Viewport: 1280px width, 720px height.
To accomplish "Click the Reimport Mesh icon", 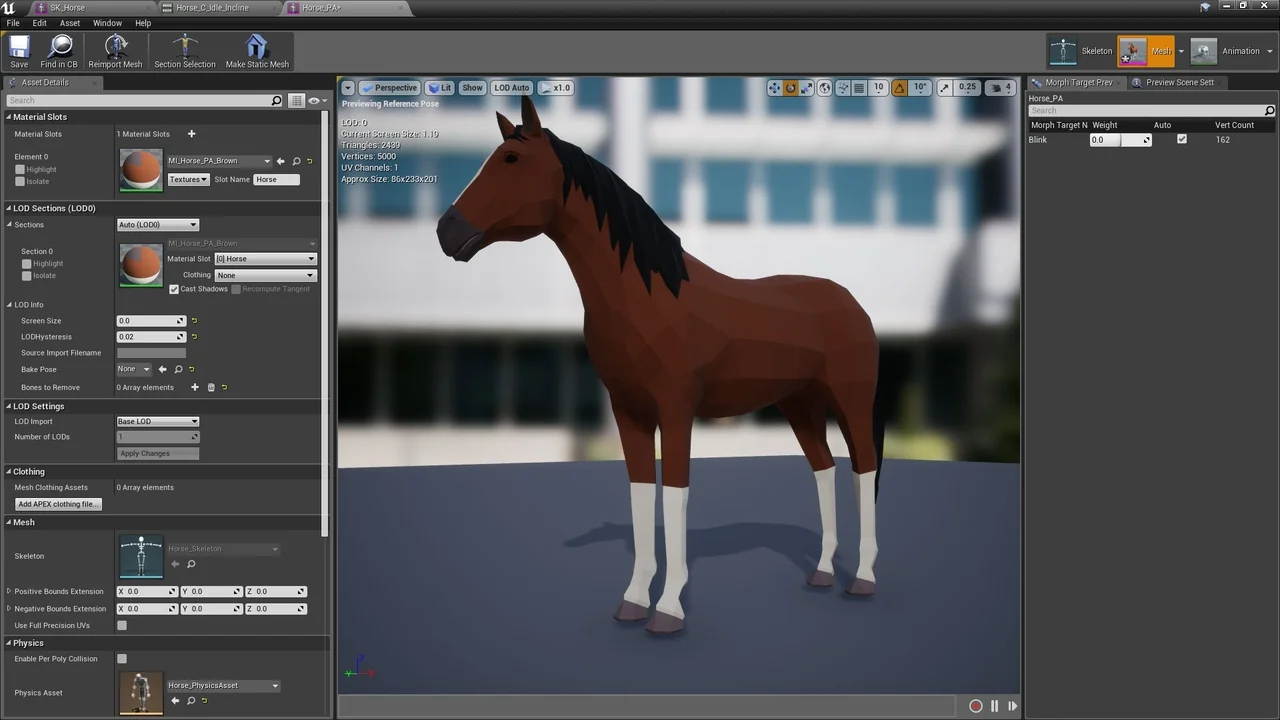I will [x=115, y=51].
